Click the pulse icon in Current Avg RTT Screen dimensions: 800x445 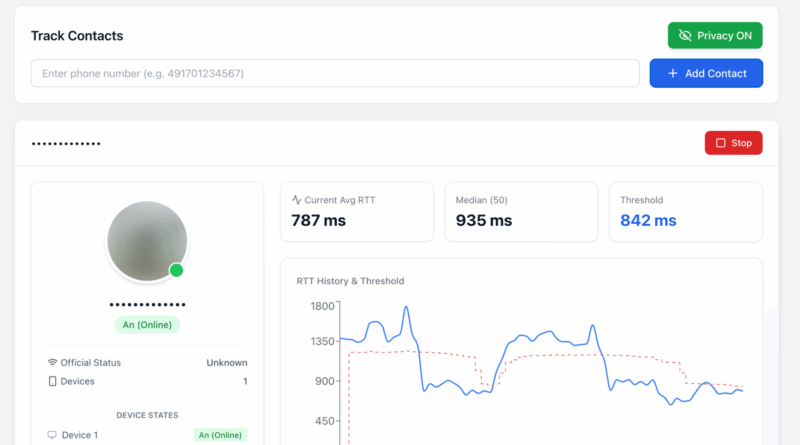pyautogui.click(x=296, y=200)
